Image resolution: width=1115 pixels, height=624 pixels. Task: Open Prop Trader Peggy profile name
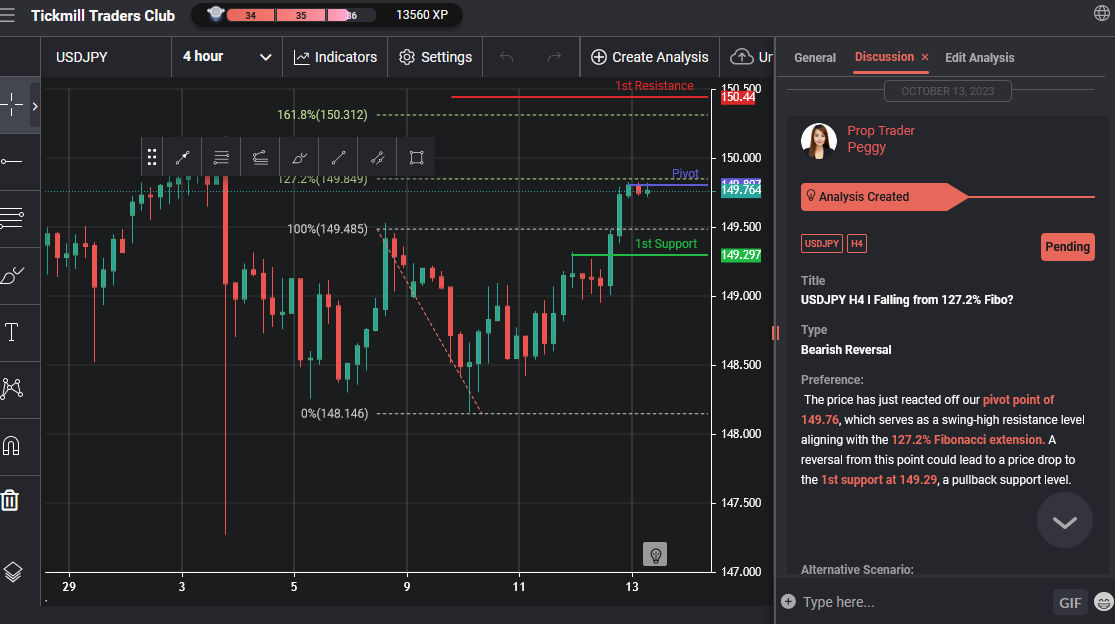(x=880, y=139)
